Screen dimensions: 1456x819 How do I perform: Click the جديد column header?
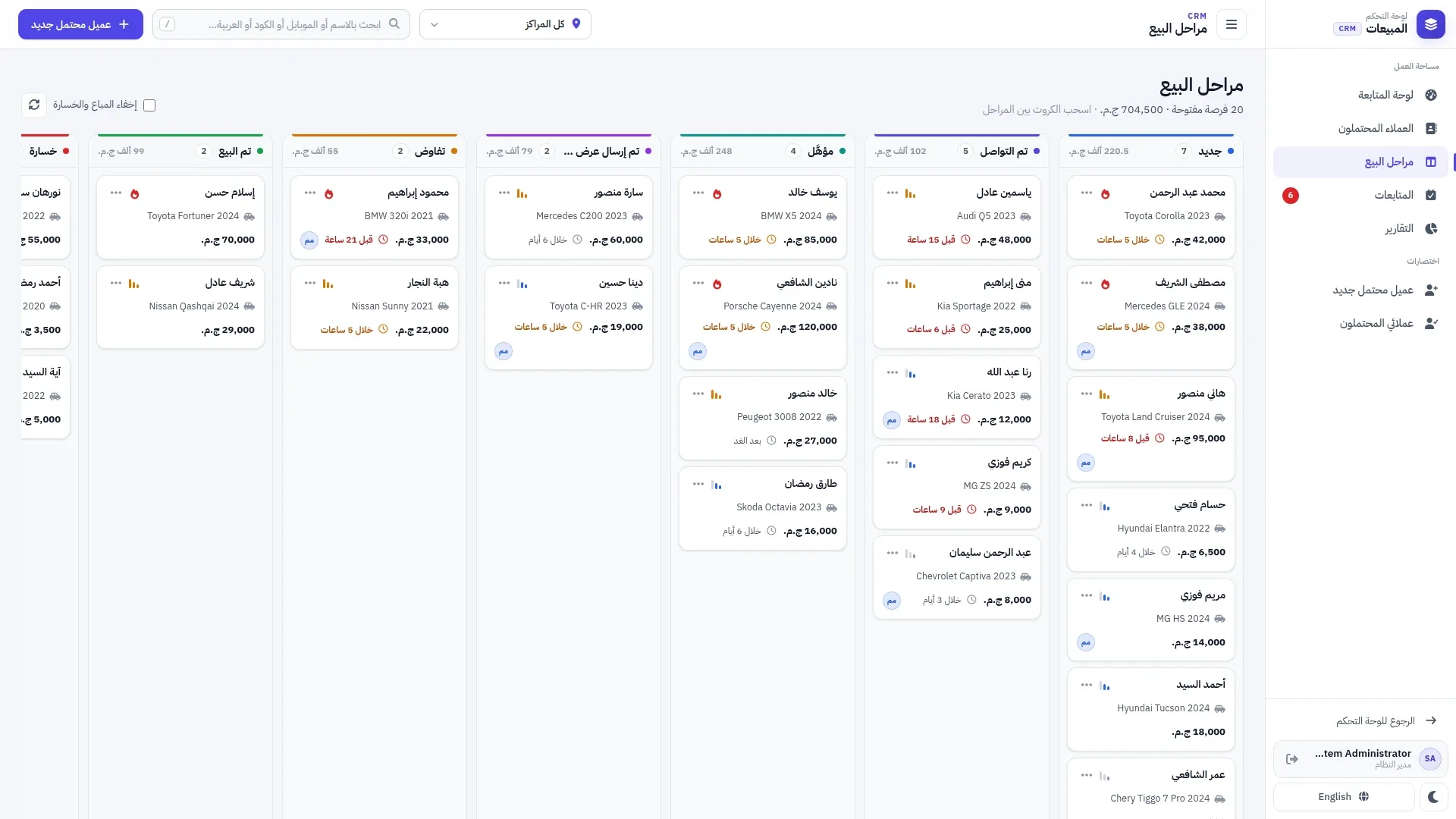click(1151, 151)
